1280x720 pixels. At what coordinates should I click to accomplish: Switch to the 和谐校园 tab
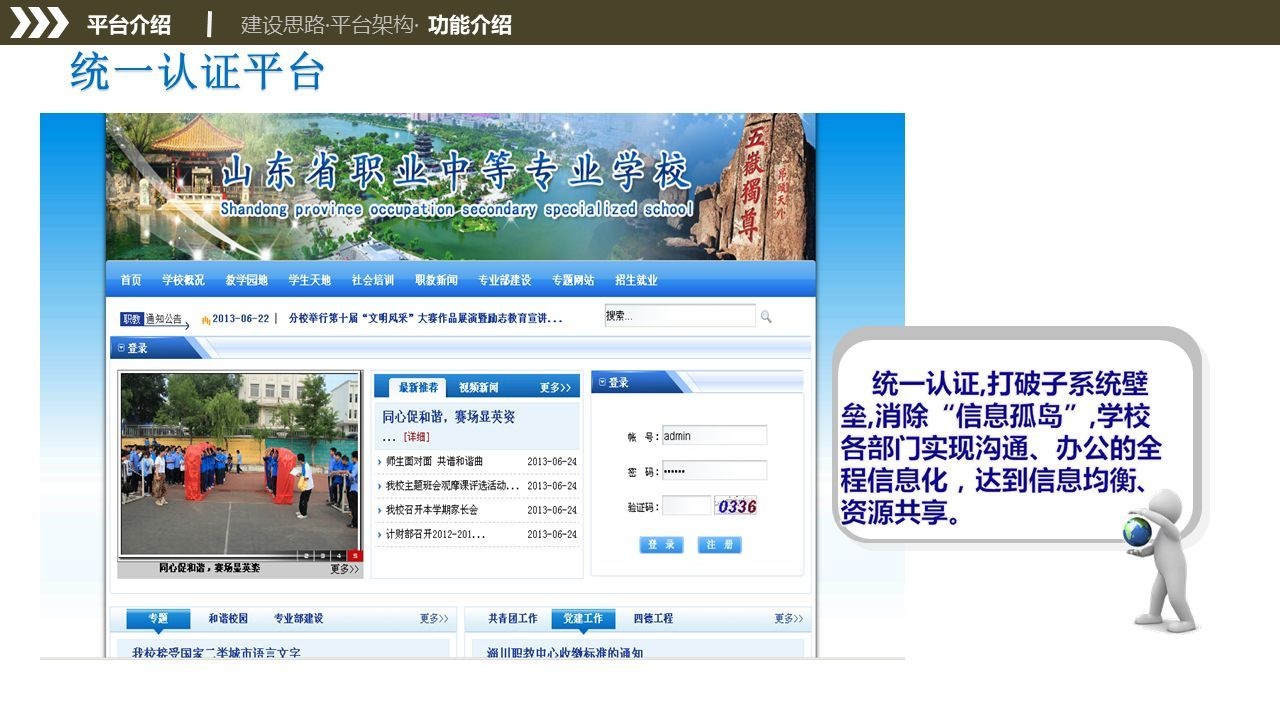tap(228, 619)
